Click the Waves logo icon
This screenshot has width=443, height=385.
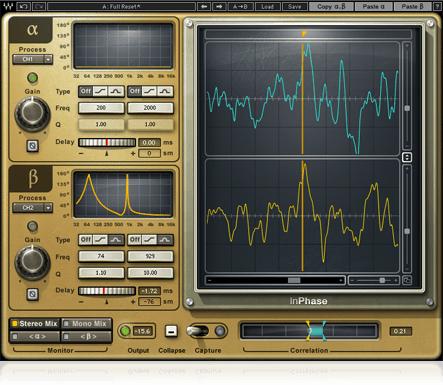[x=8, y=6]
